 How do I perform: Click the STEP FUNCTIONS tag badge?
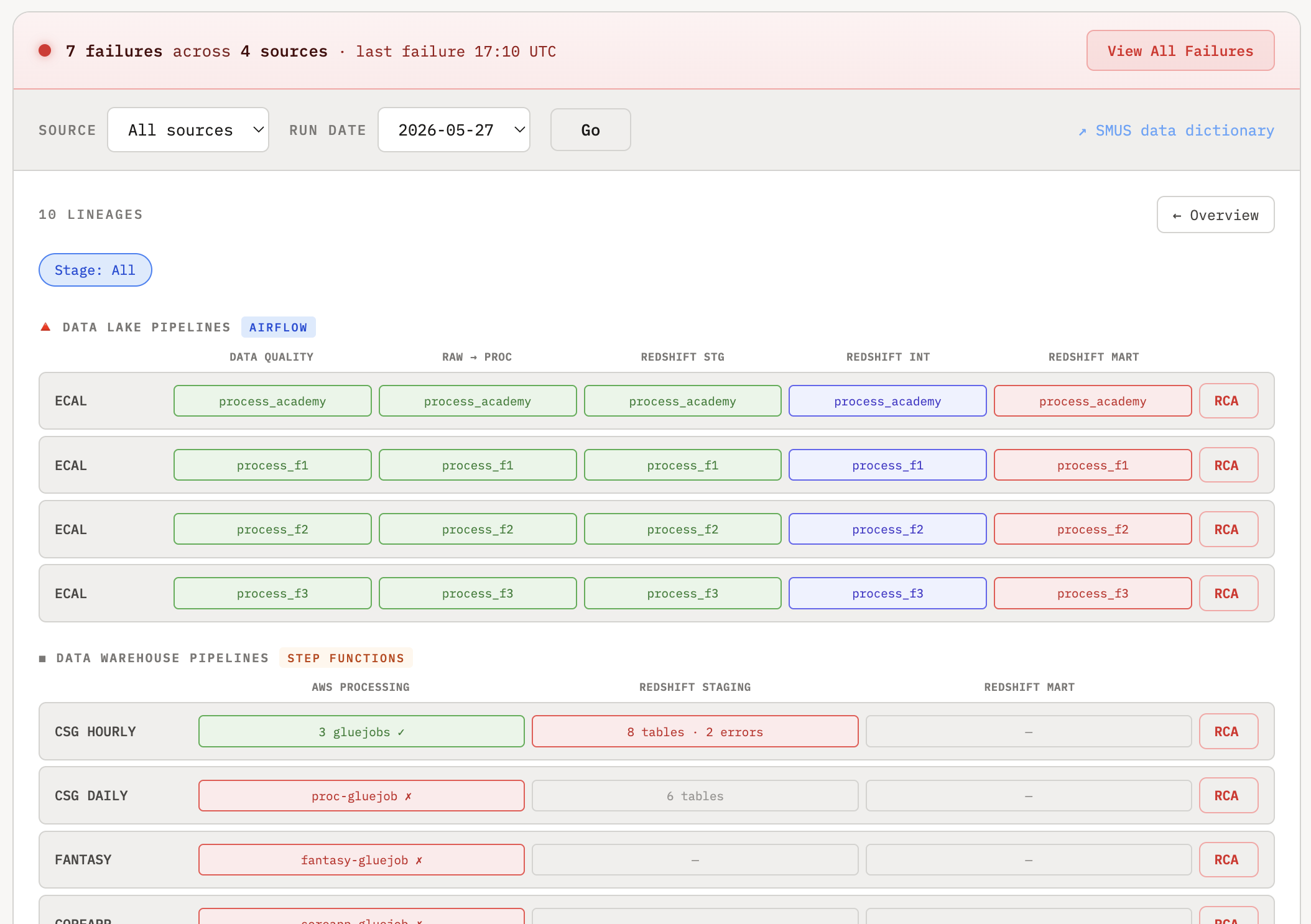[346, 658]
